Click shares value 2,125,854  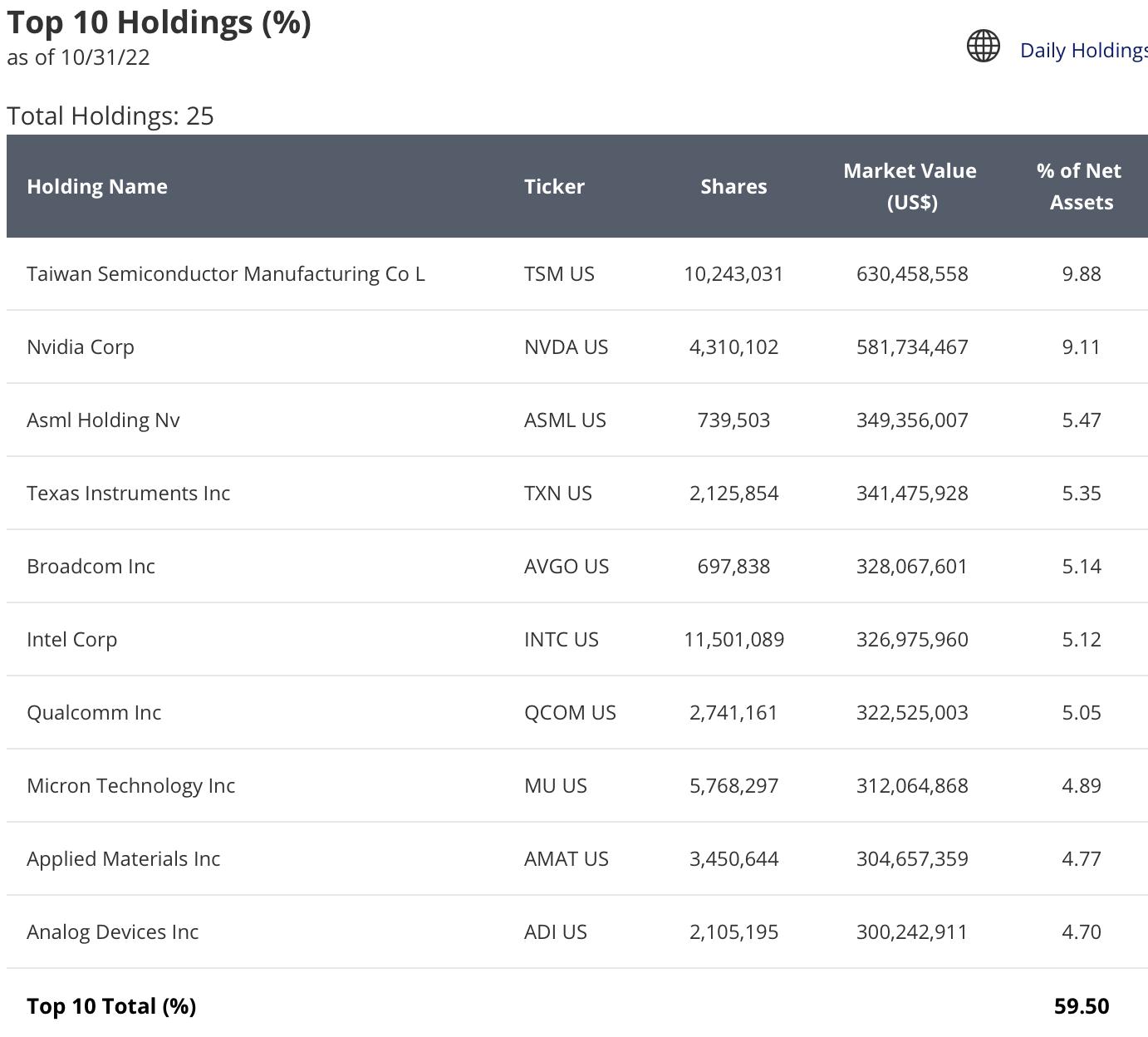(x=733, y=494)
